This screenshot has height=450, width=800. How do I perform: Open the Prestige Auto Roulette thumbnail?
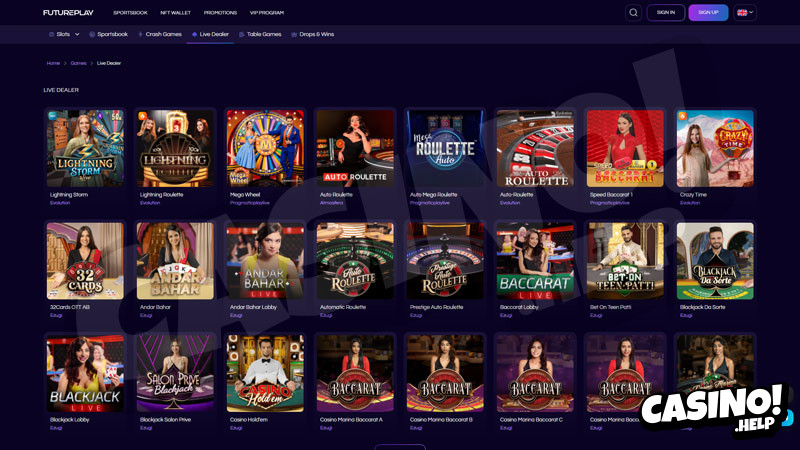[445, 261]
